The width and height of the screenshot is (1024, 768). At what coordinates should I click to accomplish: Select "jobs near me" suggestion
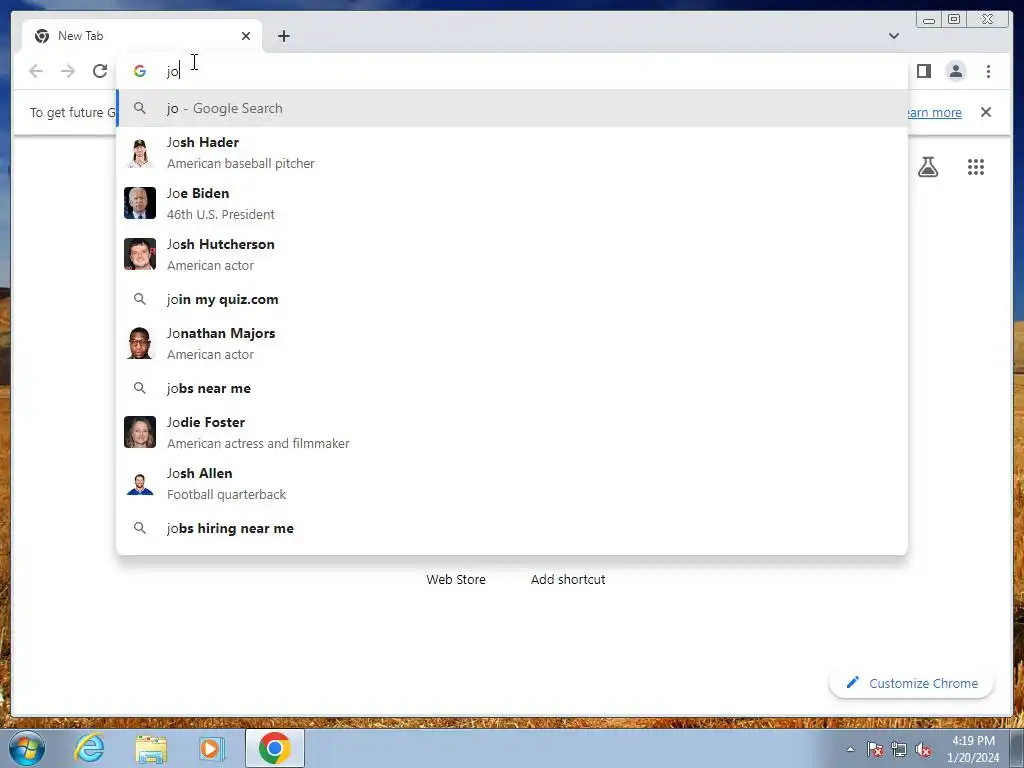pyautogui.click(x=512, y=389)
